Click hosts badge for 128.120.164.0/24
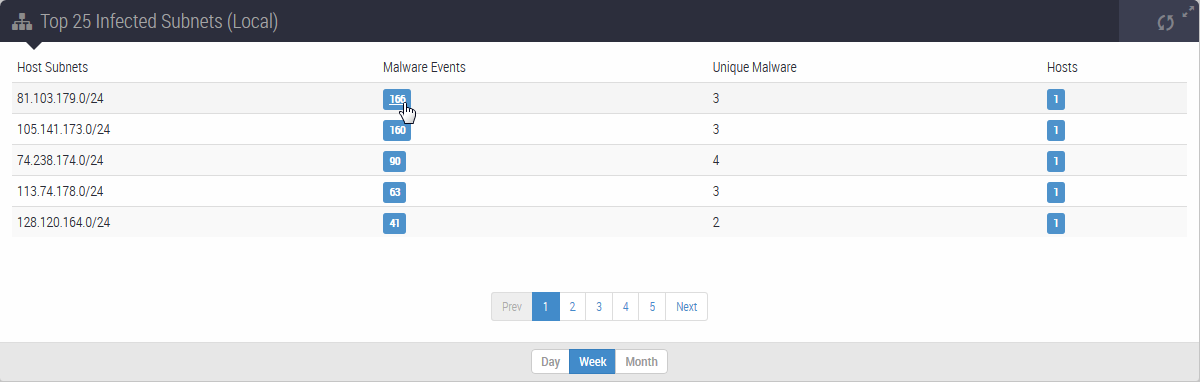 pyautogui.click(x=1056, y=223)
